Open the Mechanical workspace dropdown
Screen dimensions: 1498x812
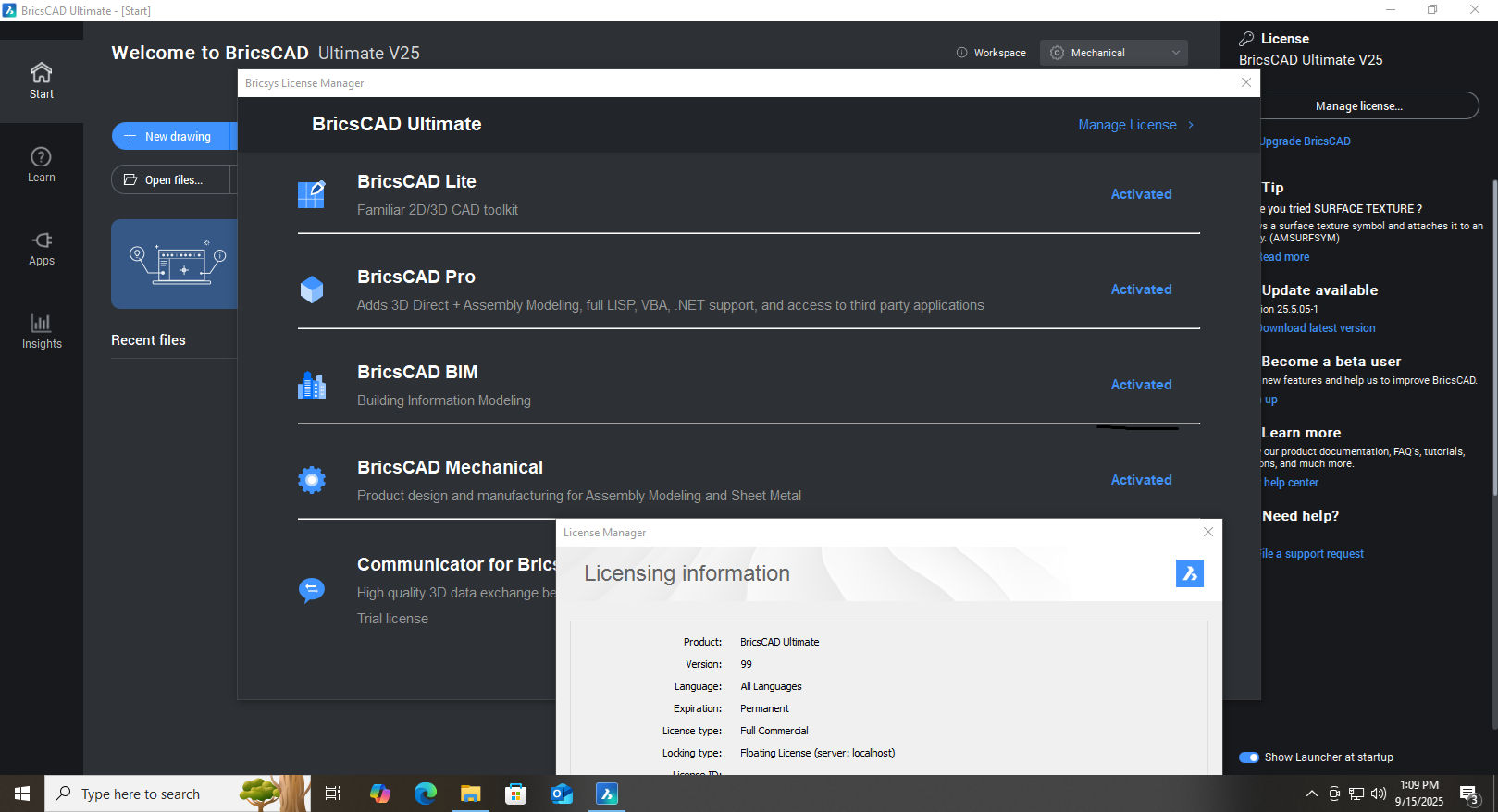[1114, 53]
